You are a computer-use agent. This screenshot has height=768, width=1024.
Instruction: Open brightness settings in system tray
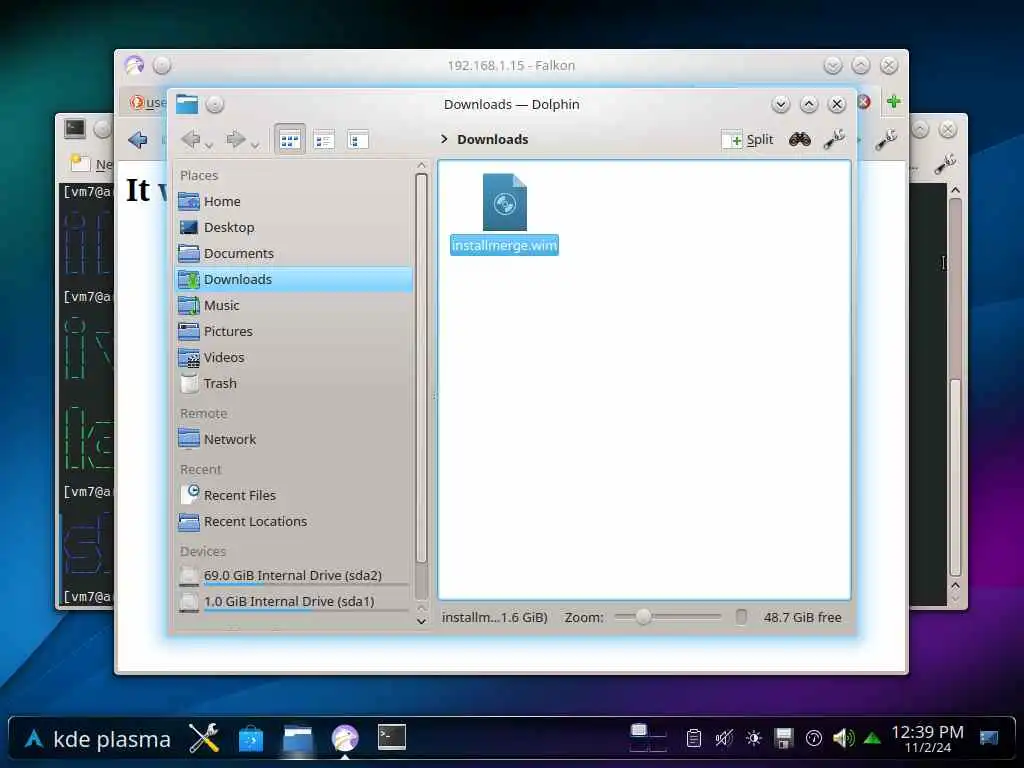pos(754,739)
